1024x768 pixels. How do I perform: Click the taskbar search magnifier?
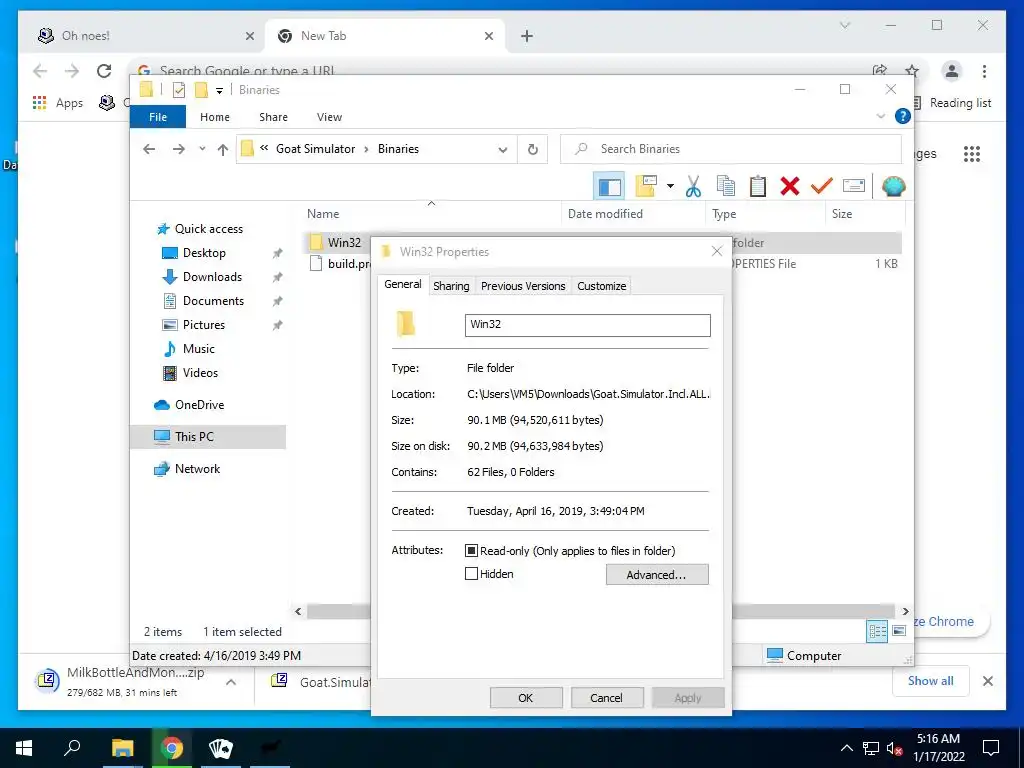72,748
